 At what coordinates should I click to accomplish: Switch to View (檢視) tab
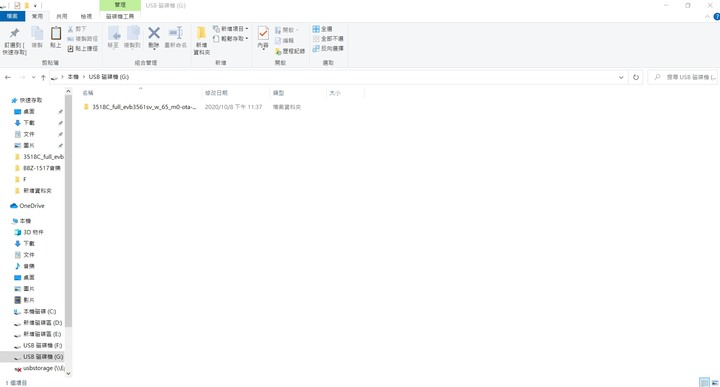point(86,17)
